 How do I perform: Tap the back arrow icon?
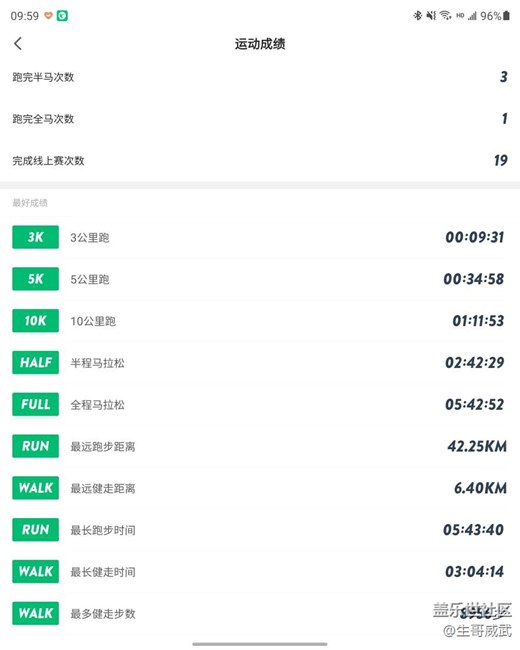pyautogui.click(x=18, y=44)
